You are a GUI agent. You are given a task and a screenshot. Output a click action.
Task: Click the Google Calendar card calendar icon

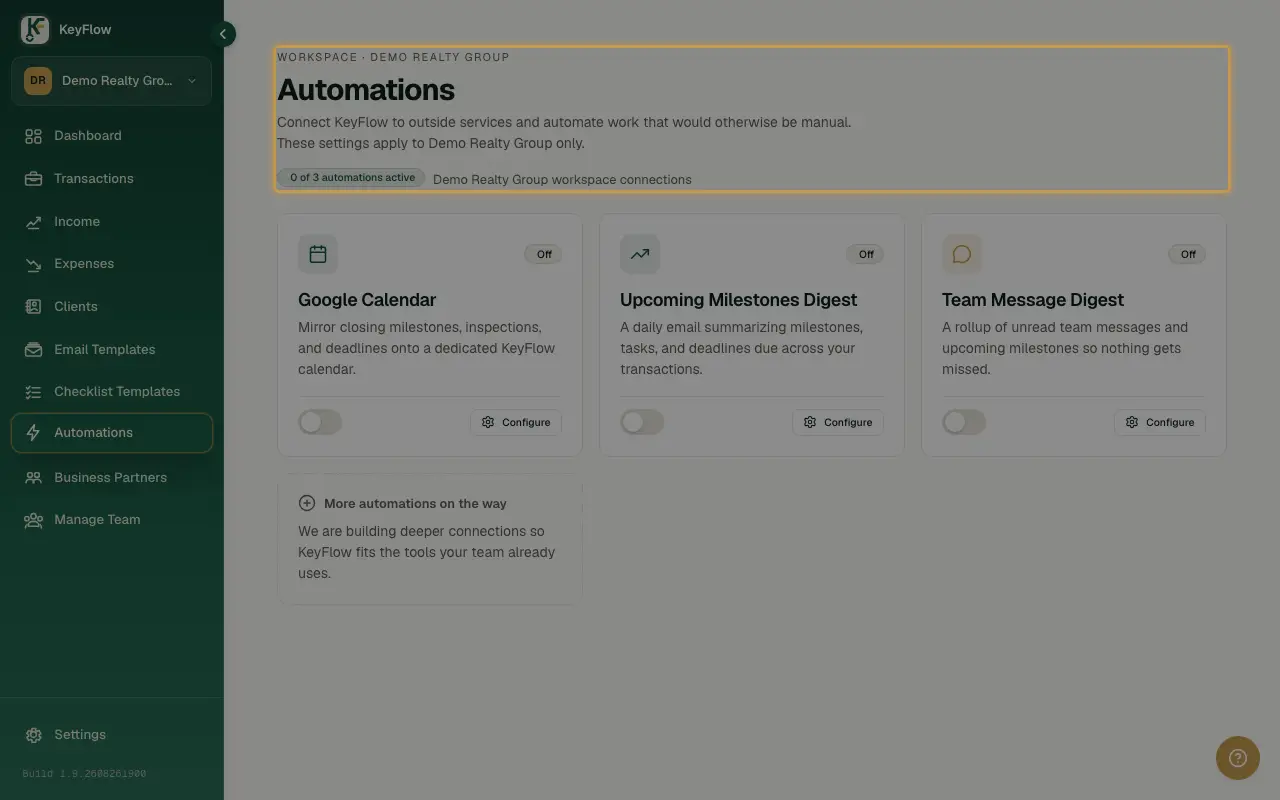318,254
